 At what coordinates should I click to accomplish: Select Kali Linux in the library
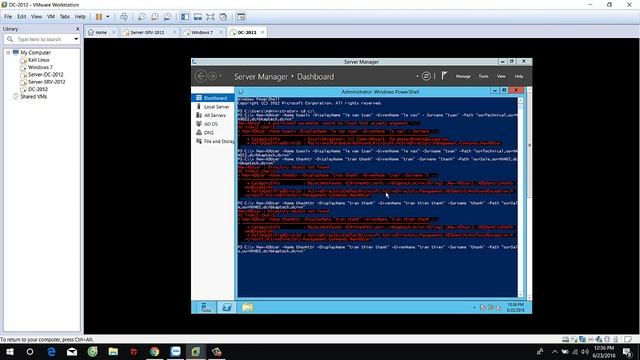[38, 60]
